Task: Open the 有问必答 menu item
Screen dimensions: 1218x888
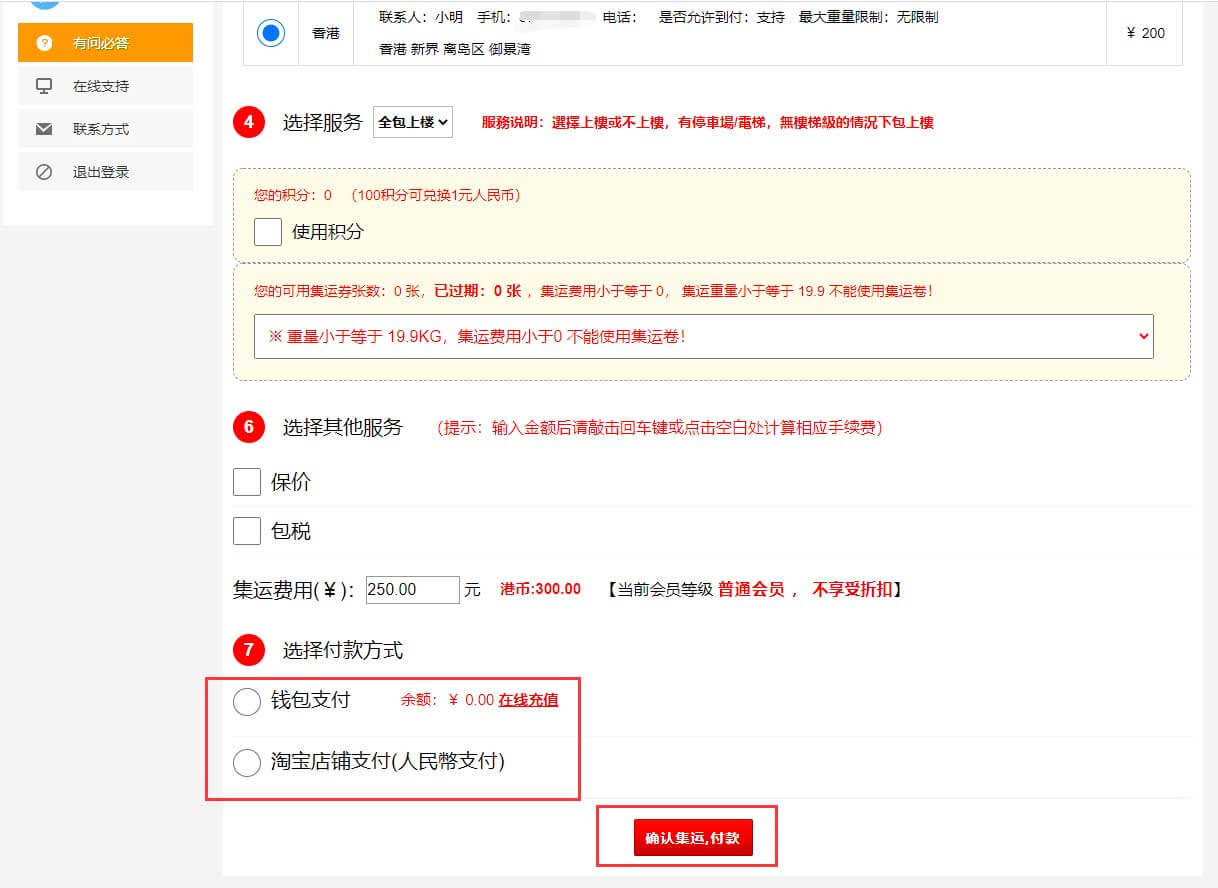Action: coord(106,43)
